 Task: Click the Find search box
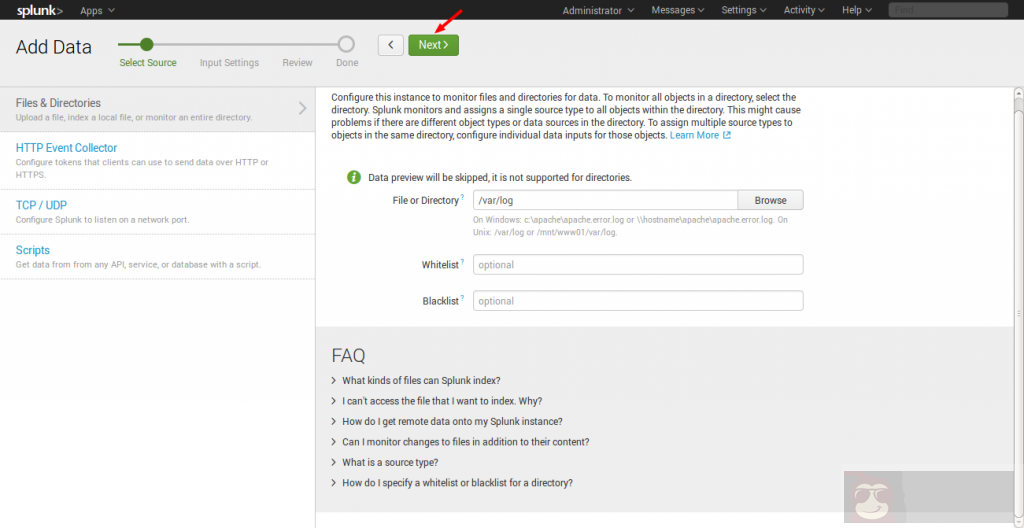pos(948,10)
